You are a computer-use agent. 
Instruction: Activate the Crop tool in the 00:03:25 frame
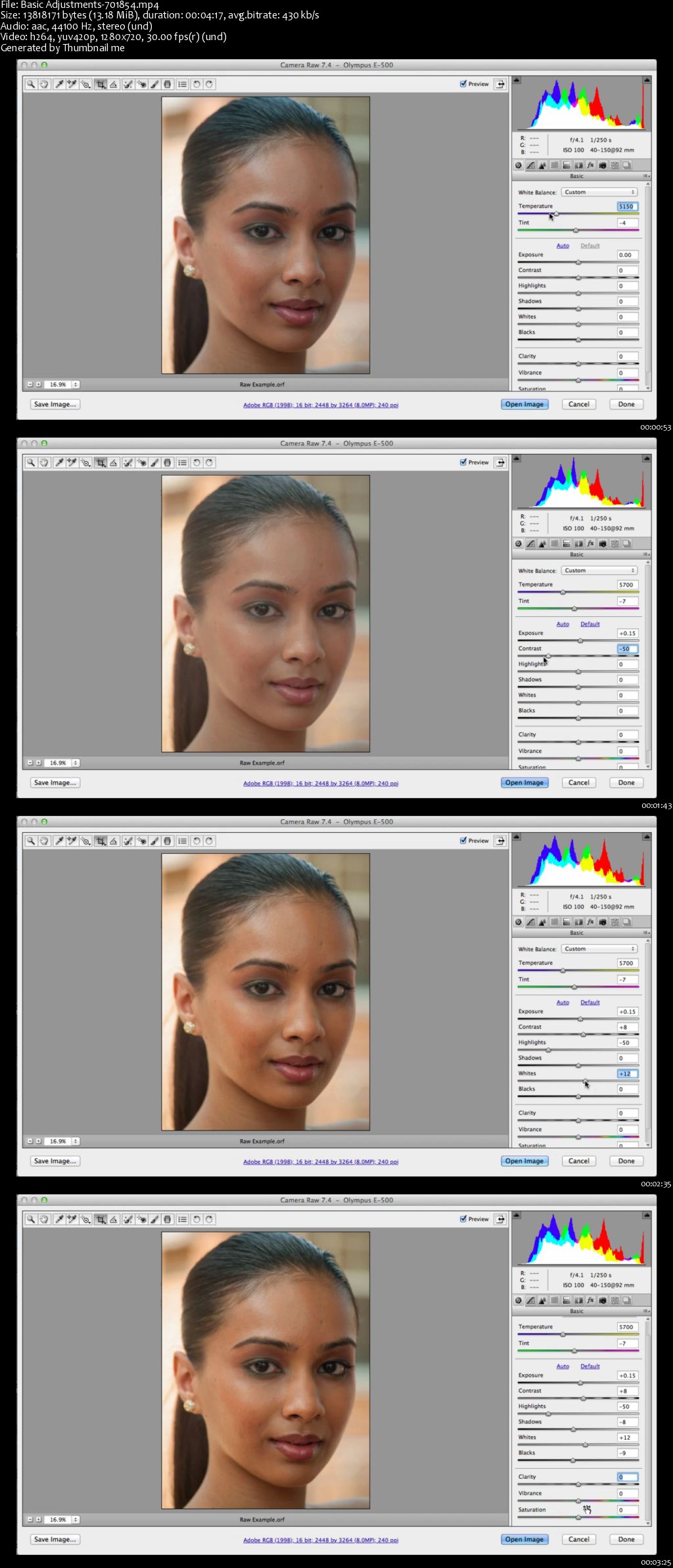coord(101,1219)
